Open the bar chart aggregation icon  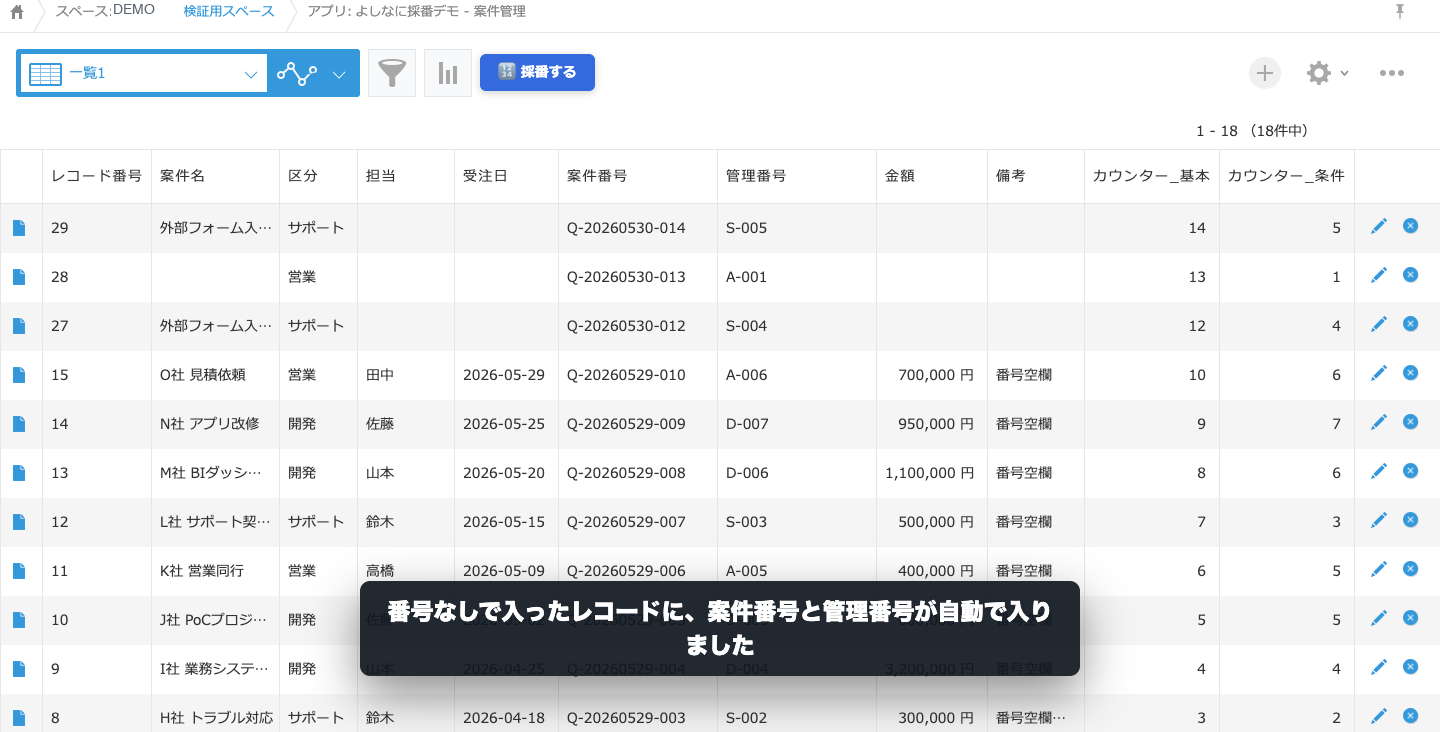tap(448, 73)
